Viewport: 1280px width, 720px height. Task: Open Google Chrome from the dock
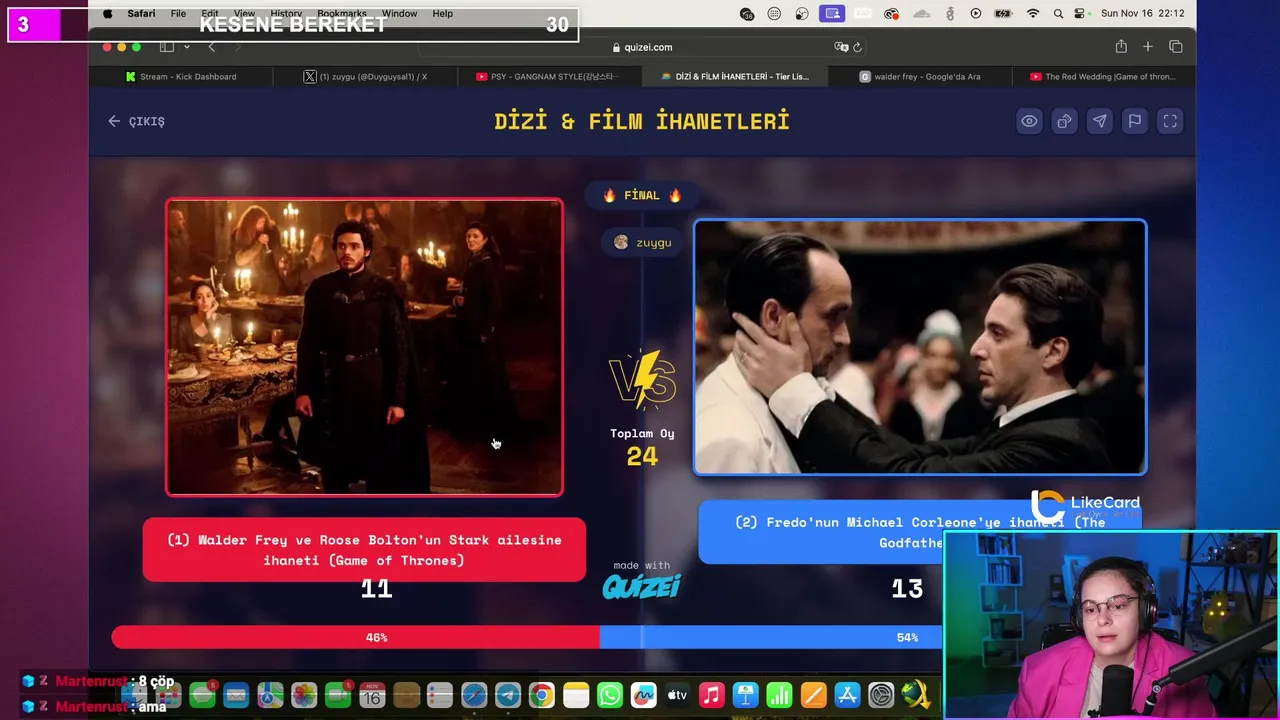coord(542,695)
